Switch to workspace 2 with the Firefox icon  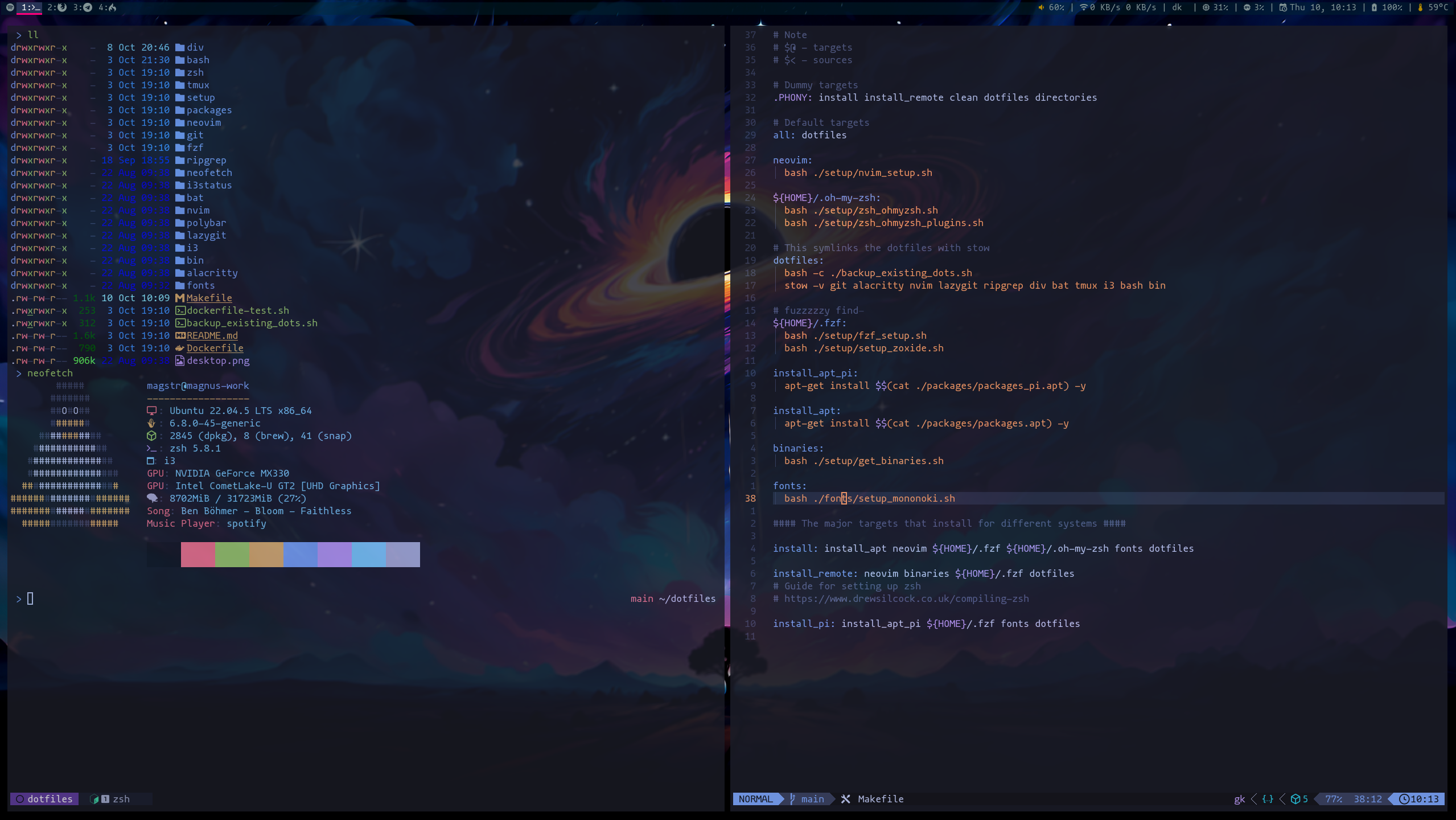click(x=57, y=7)
